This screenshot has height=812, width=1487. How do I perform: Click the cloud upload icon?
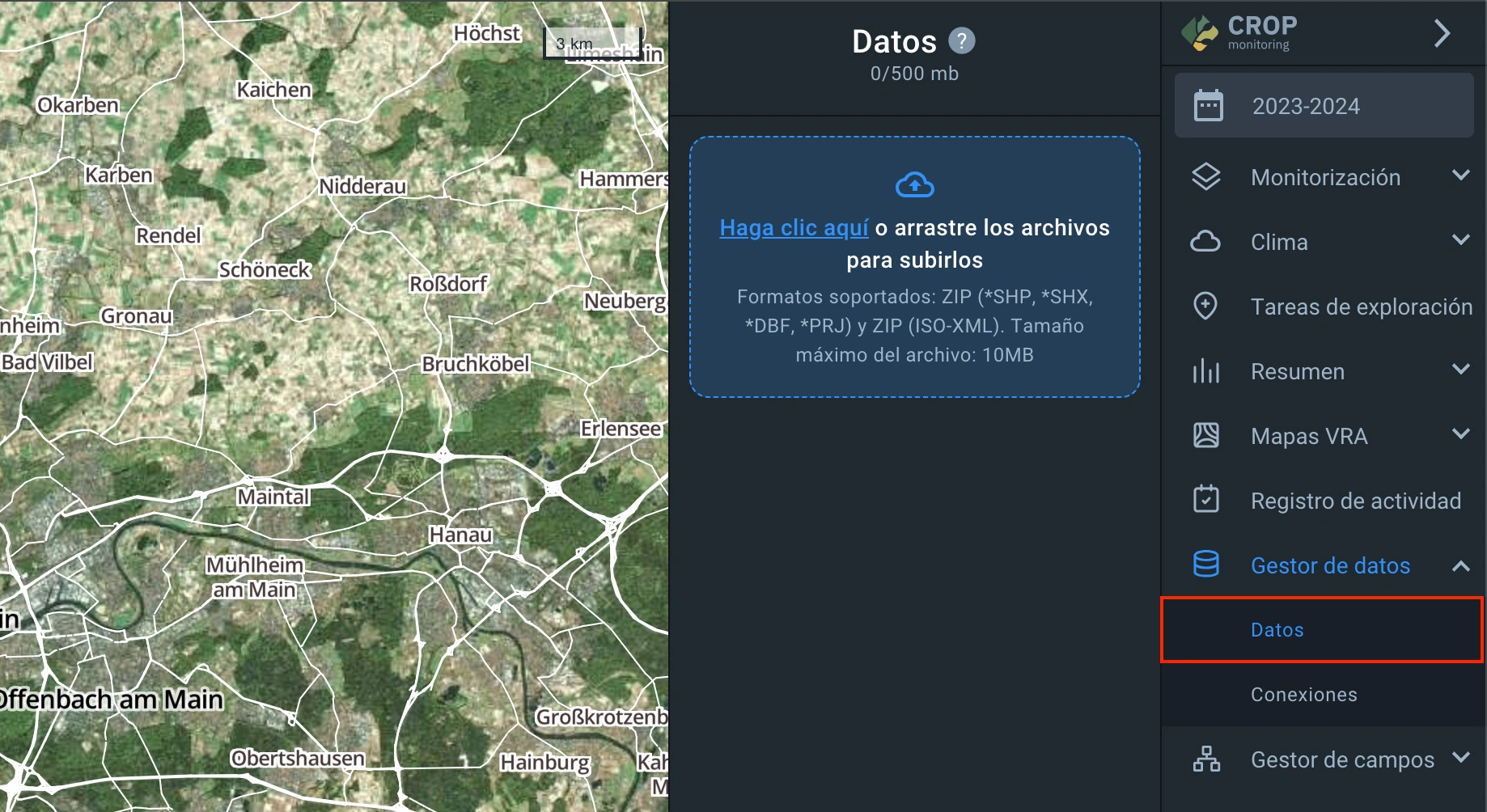tap(914, 185)
